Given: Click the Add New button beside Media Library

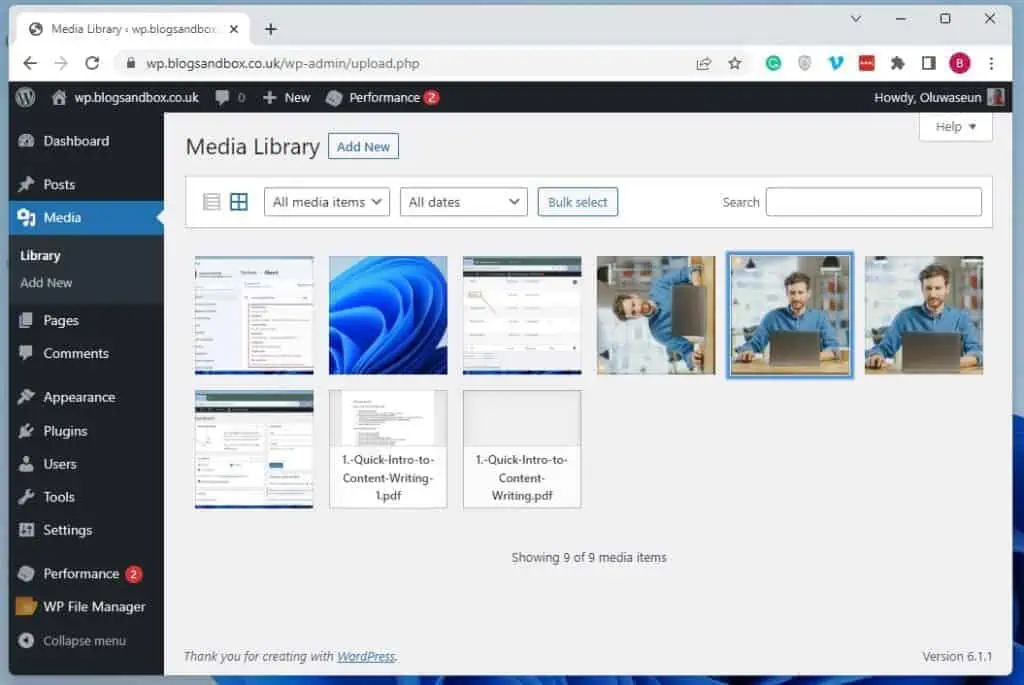Looking at the screenshot, I should click(x=363, y=147).
